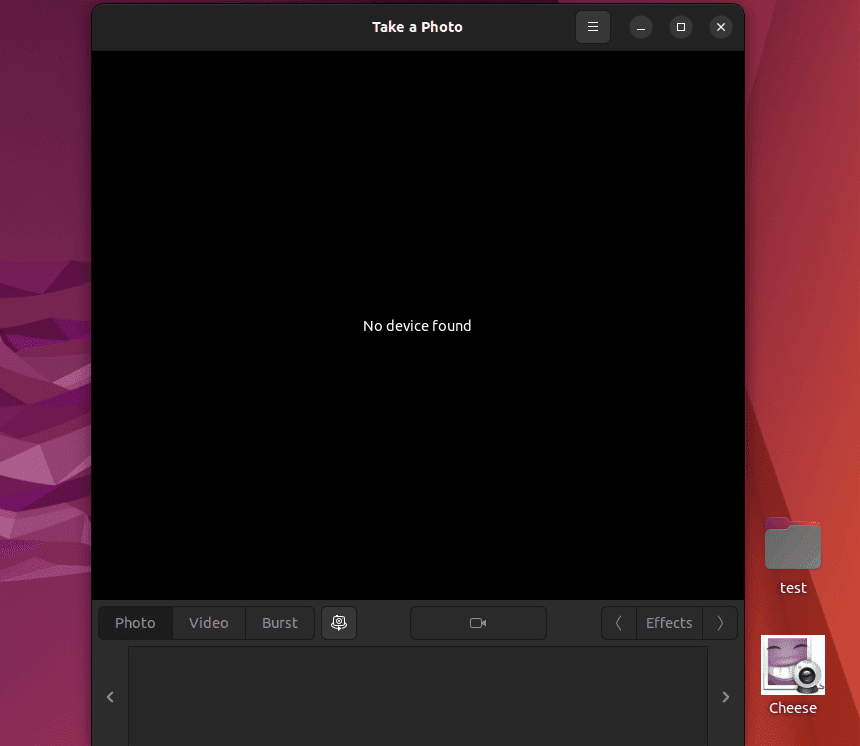Viewport: 860px width, 746px height.
Task: Click the No device found message area
Action: tap(417, 326)
